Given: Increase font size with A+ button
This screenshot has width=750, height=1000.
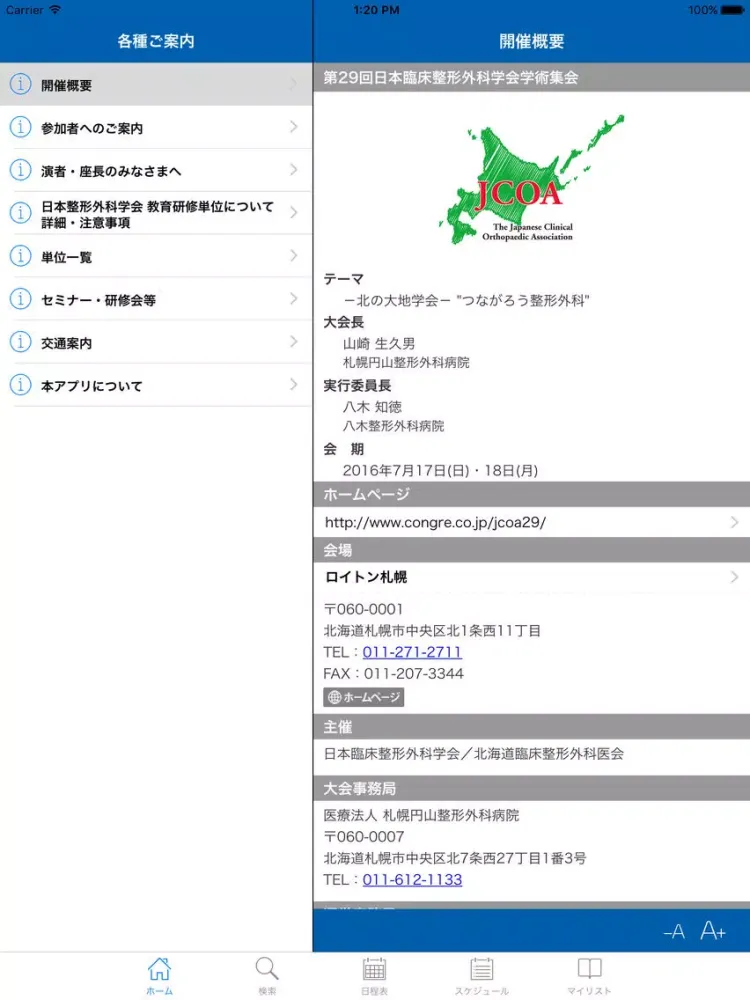Looking at the screenshot, I should click(x=712, y=930).
